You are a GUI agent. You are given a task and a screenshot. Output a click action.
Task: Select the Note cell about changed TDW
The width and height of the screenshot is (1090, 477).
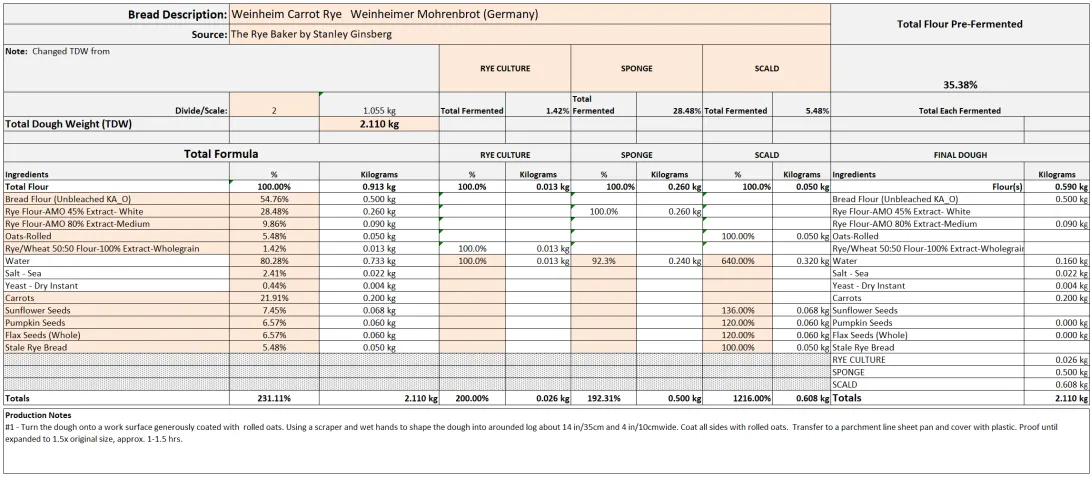pos(220,68)
